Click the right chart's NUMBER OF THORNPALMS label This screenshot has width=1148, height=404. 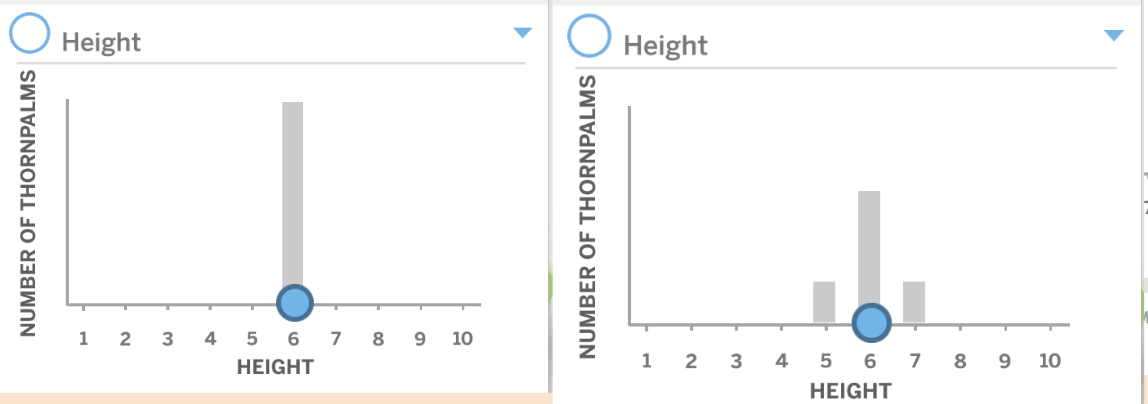coord(590,215)
